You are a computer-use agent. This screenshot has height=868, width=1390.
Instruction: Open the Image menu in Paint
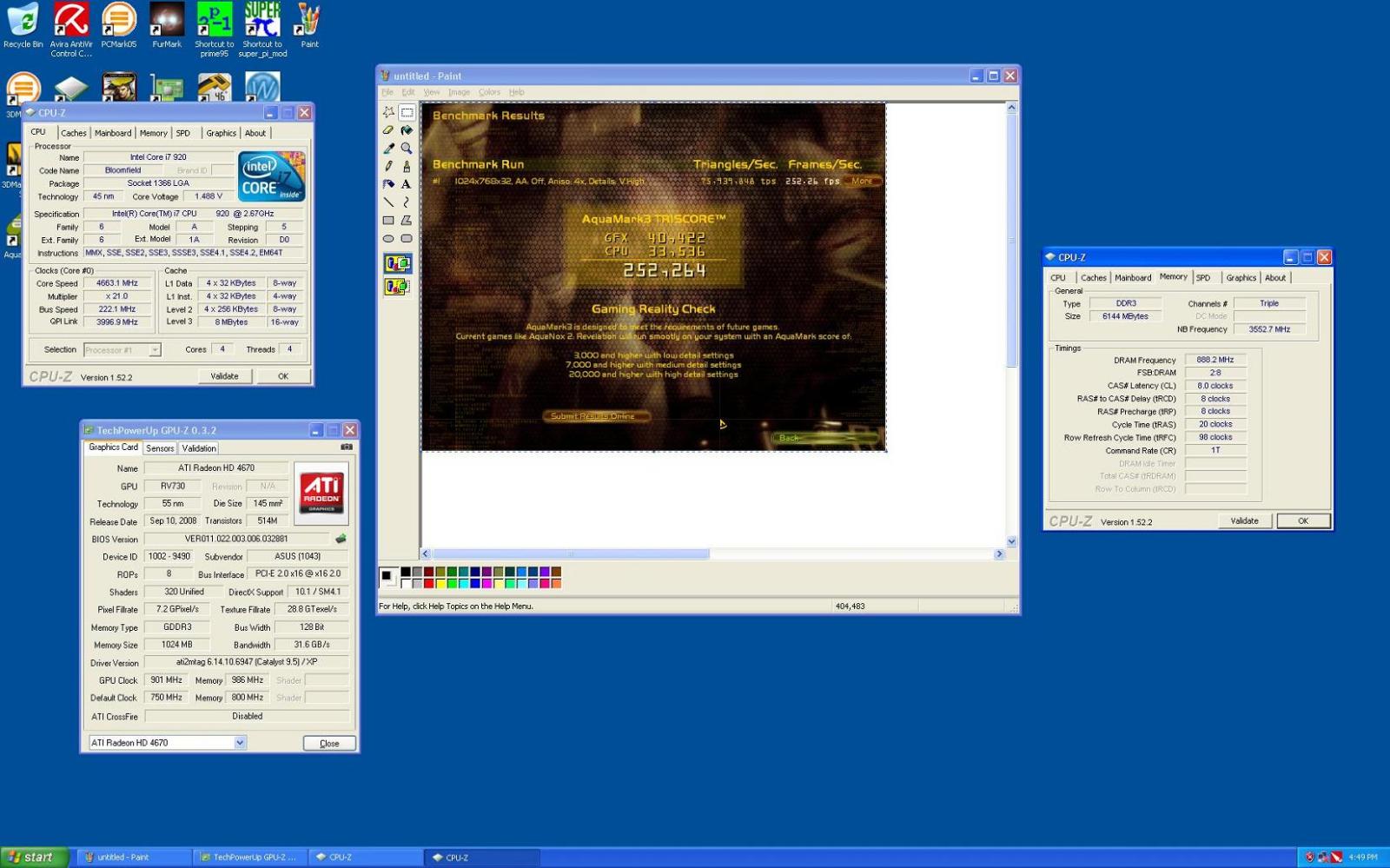point(460,92)
